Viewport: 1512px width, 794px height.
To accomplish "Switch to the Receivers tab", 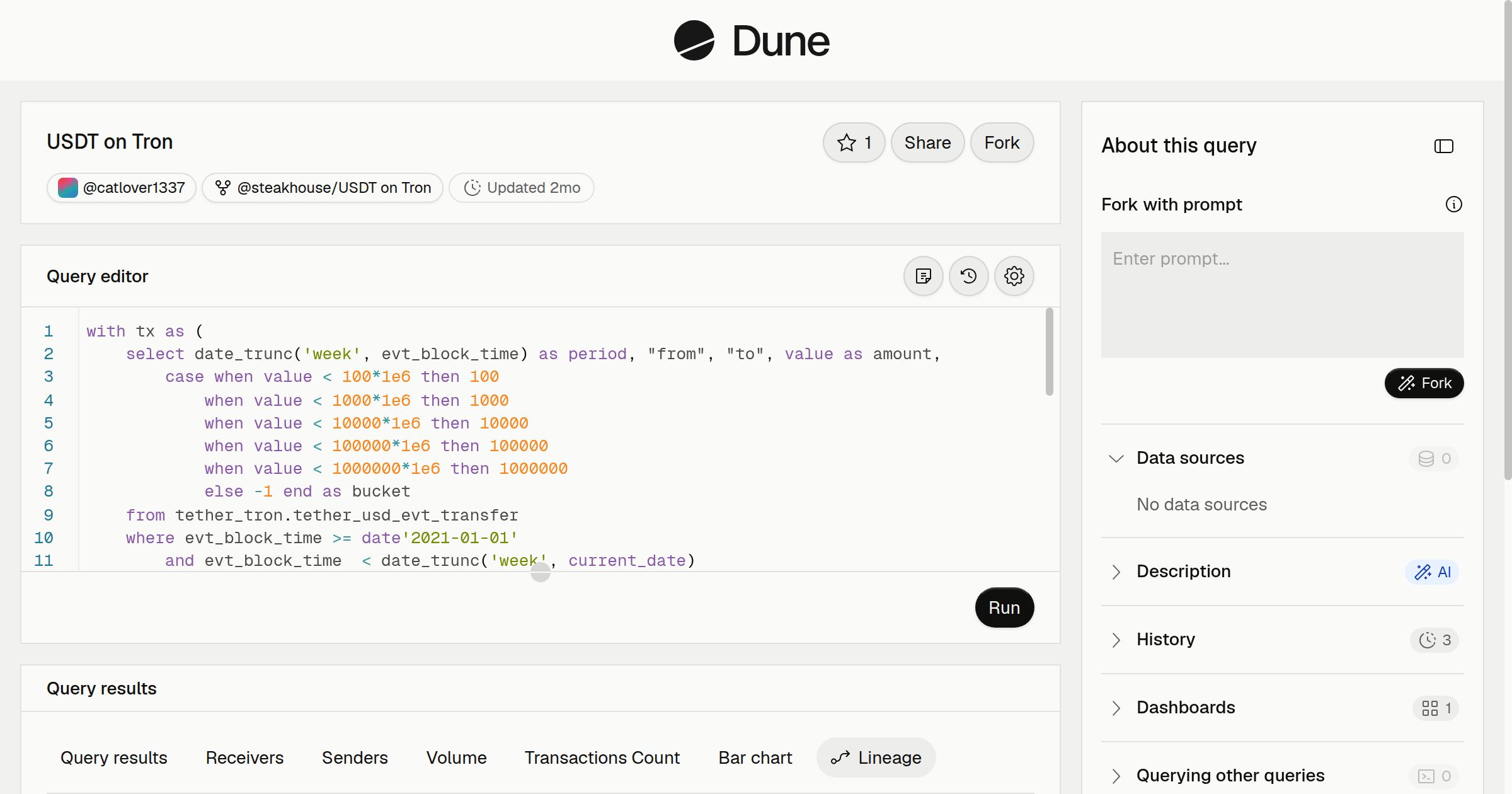I will (x=244, y=757).
